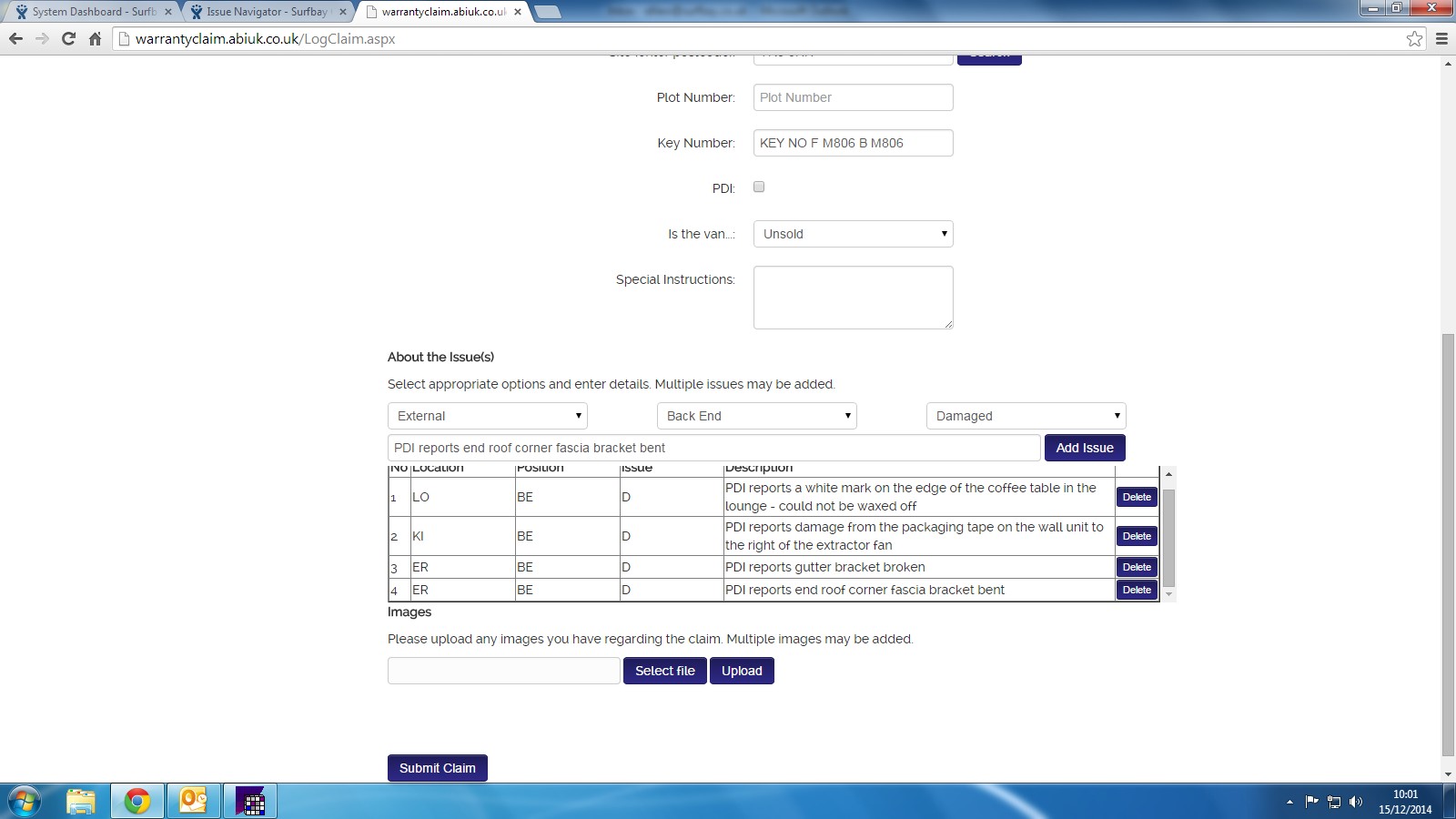Open Google Chrome from the taskbar
Image resolution: width=1456 pixels, height=819 pixels.
click(137, 802)
